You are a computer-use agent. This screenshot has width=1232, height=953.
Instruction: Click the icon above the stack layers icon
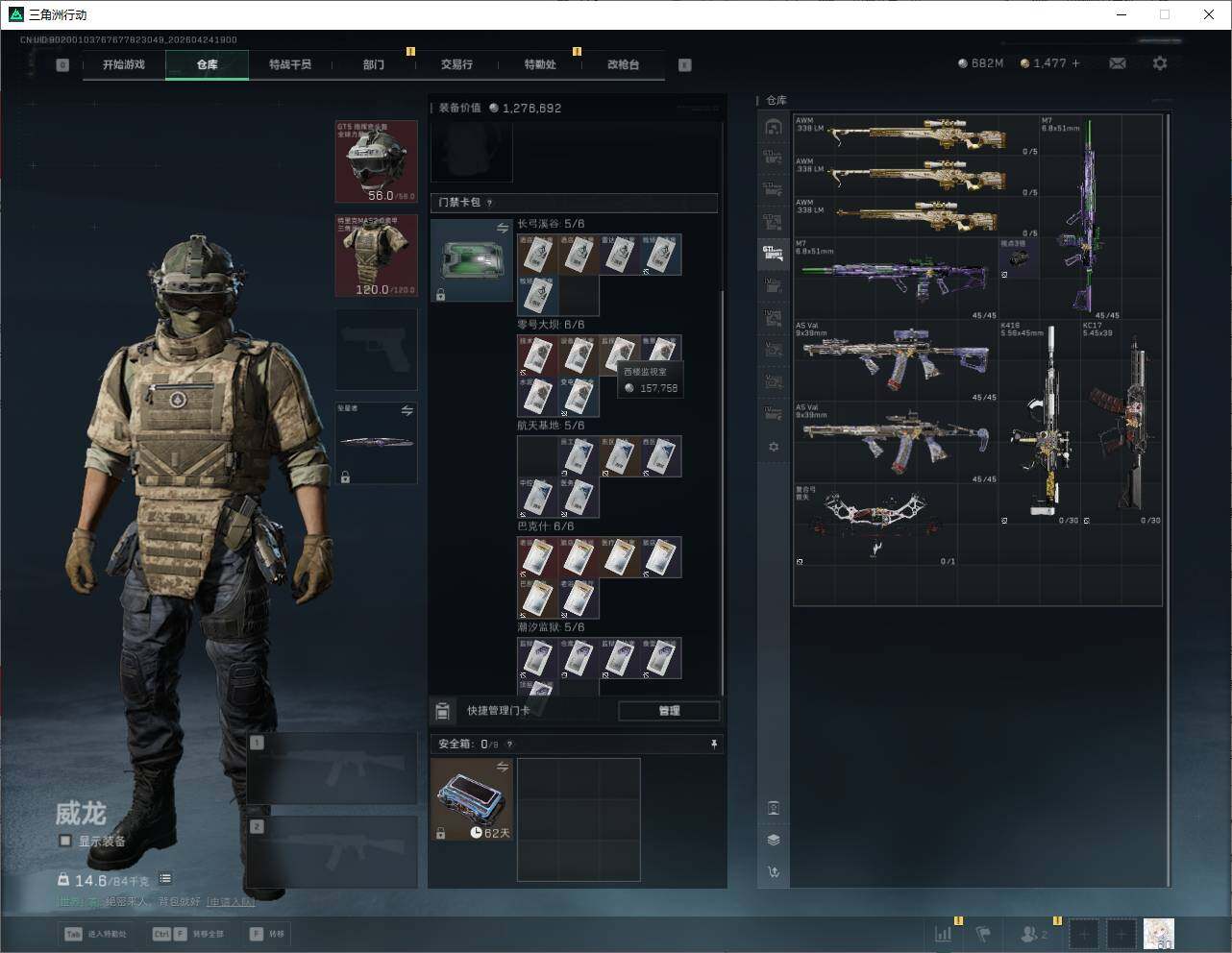(774, 808)
